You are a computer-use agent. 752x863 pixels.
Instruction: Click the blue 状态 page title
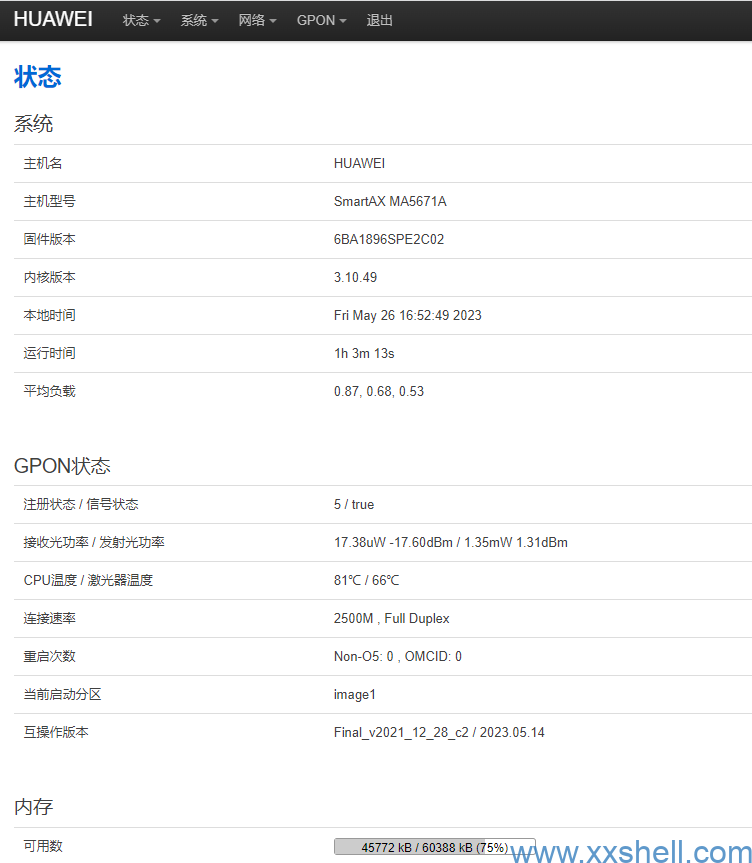tap(38, 77)
